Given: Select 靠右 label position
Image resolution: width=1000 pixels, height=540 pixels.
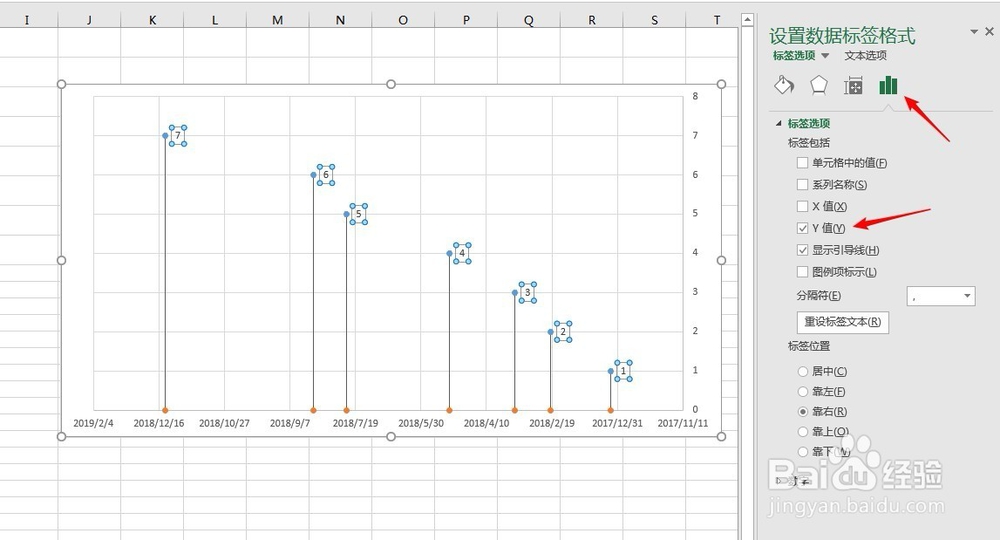Looking at the screenshot, I should pos(803,411).
